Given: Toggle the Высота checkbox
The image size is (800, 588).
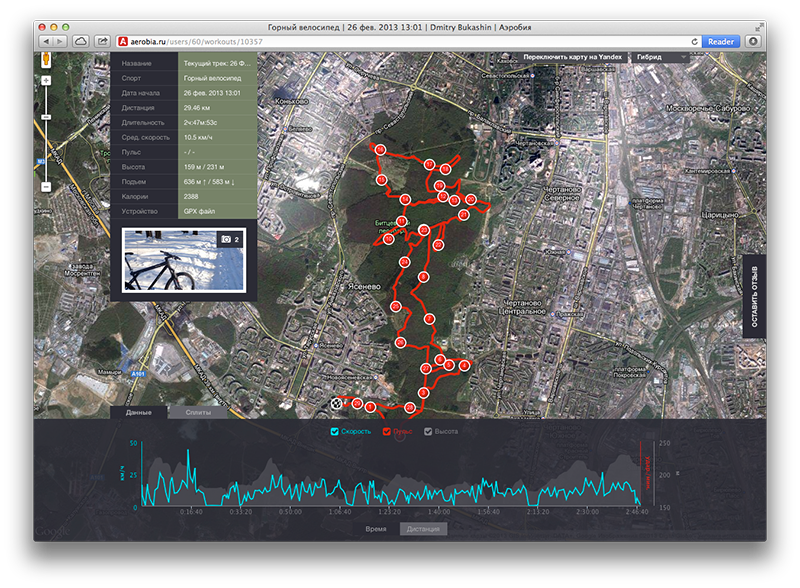Looking at the screenshot, I should (x=428, y=432).
